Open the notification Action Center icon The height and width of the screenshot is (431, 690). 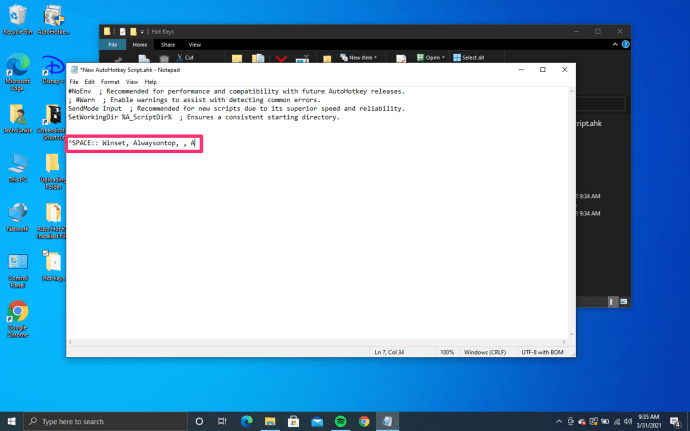click(x=675, y=421)
